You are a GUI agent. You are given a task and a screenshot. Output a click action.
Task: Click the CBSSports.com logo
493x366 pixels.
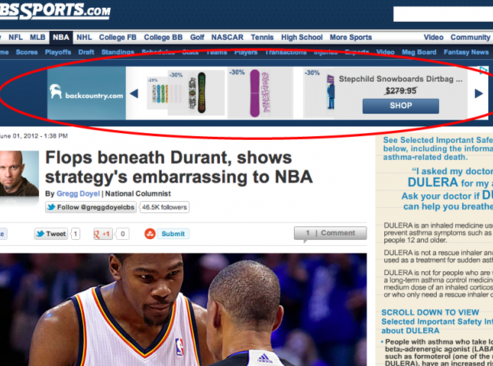[55, 10]
